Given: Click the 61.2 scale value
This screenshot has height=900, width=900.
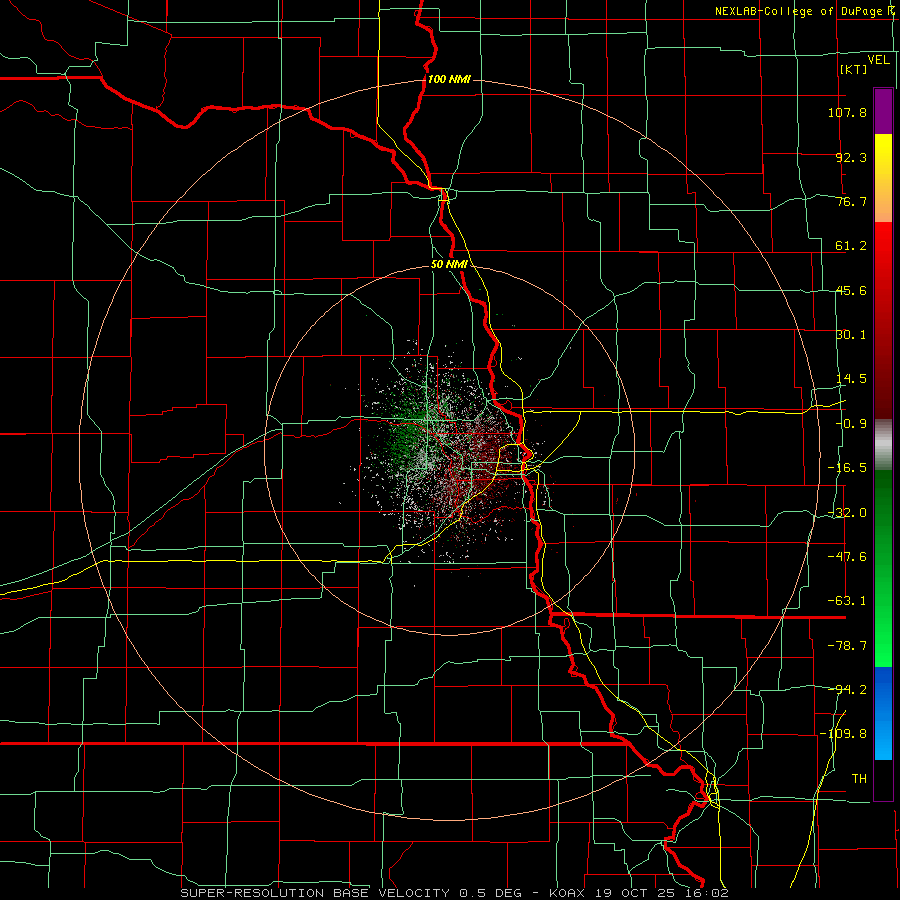Looking at the screenshot, I should (851, 246).
